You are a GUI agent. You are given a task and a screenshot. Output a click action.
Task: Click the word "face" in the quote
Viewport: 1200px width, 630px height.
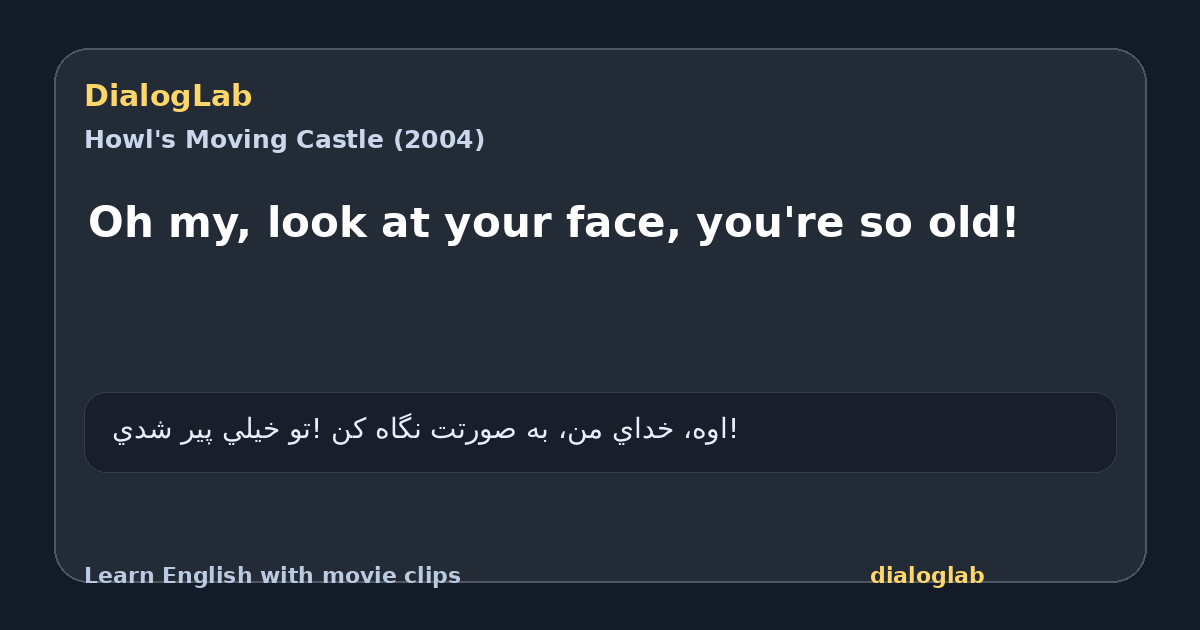(x=623, y=223)
